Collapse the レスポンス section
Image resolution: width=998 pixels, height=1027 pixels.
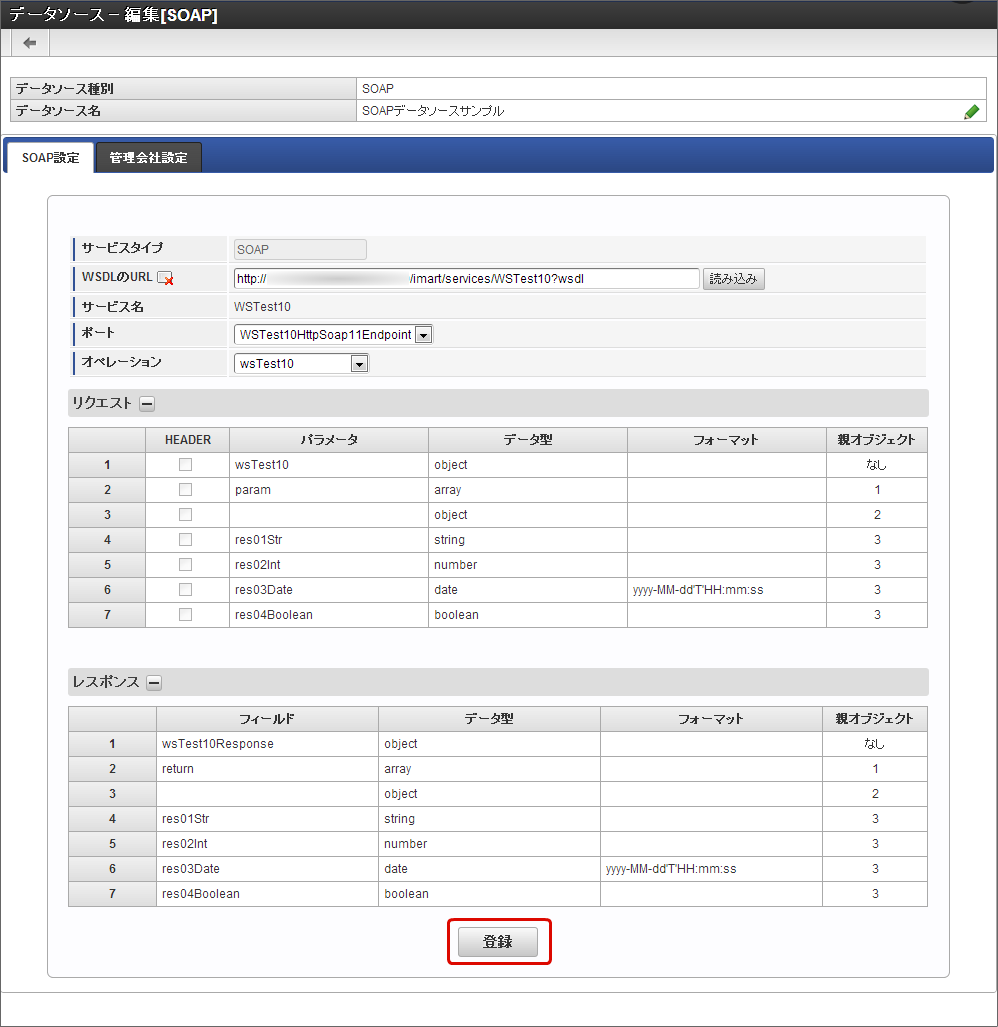(x=154, y=683)
